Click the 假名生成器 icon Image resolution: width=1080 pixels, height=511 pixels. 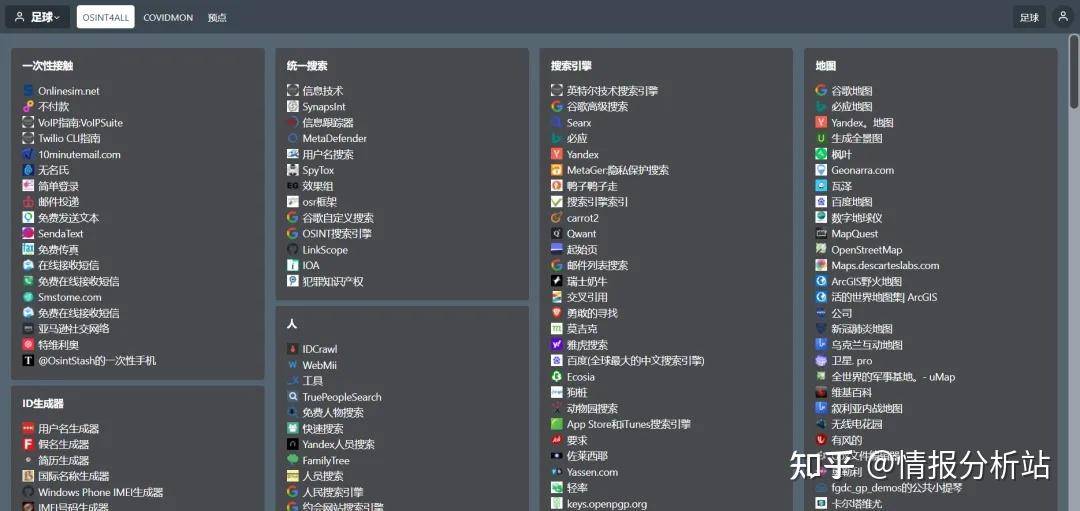(x=28, y=444)
